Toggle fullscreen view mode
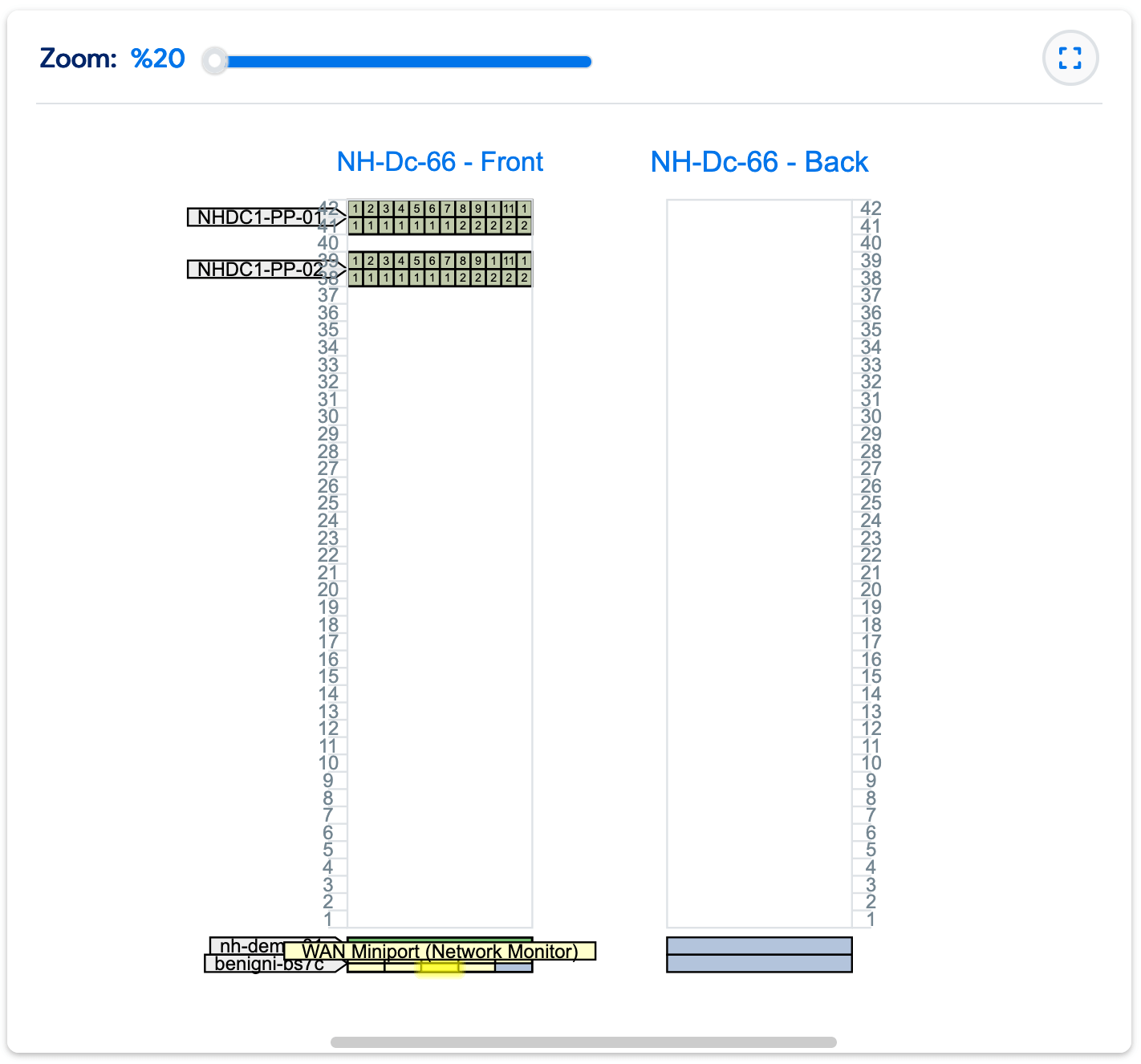The height and width of the screenshot is (1064, 1141). point(1070,58)
